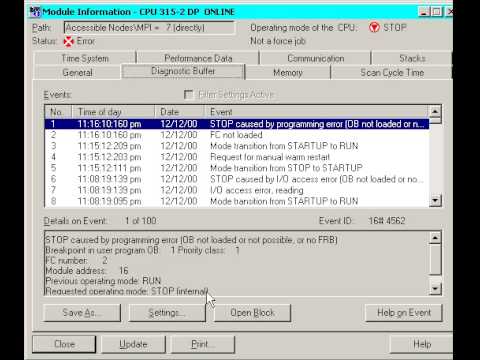Click the Date column header

coord(180,112)
